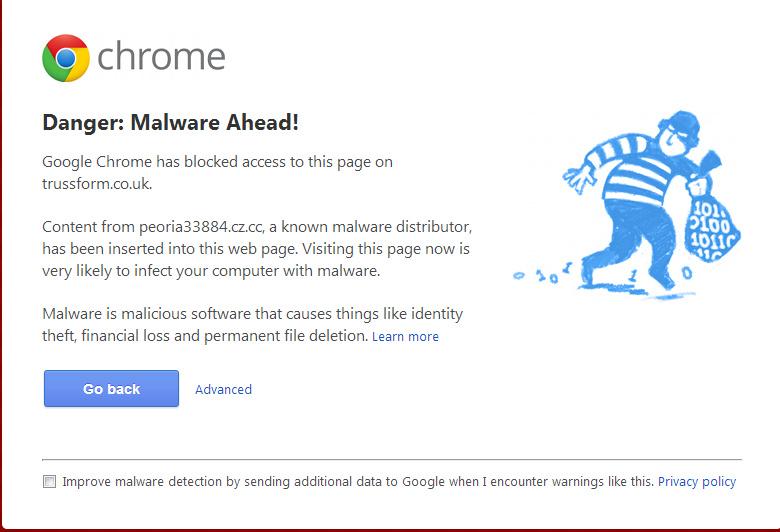Click the Chrome logo icon
The image size is (780, 532).
(66, 58)
